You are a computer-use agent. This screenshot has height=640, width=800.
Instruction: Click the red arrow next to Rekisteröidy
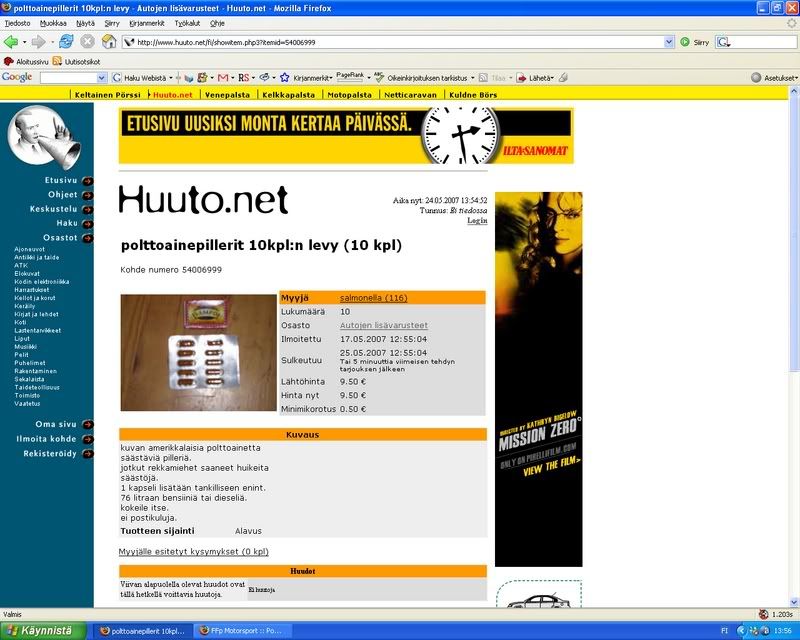tap(88, 454)
